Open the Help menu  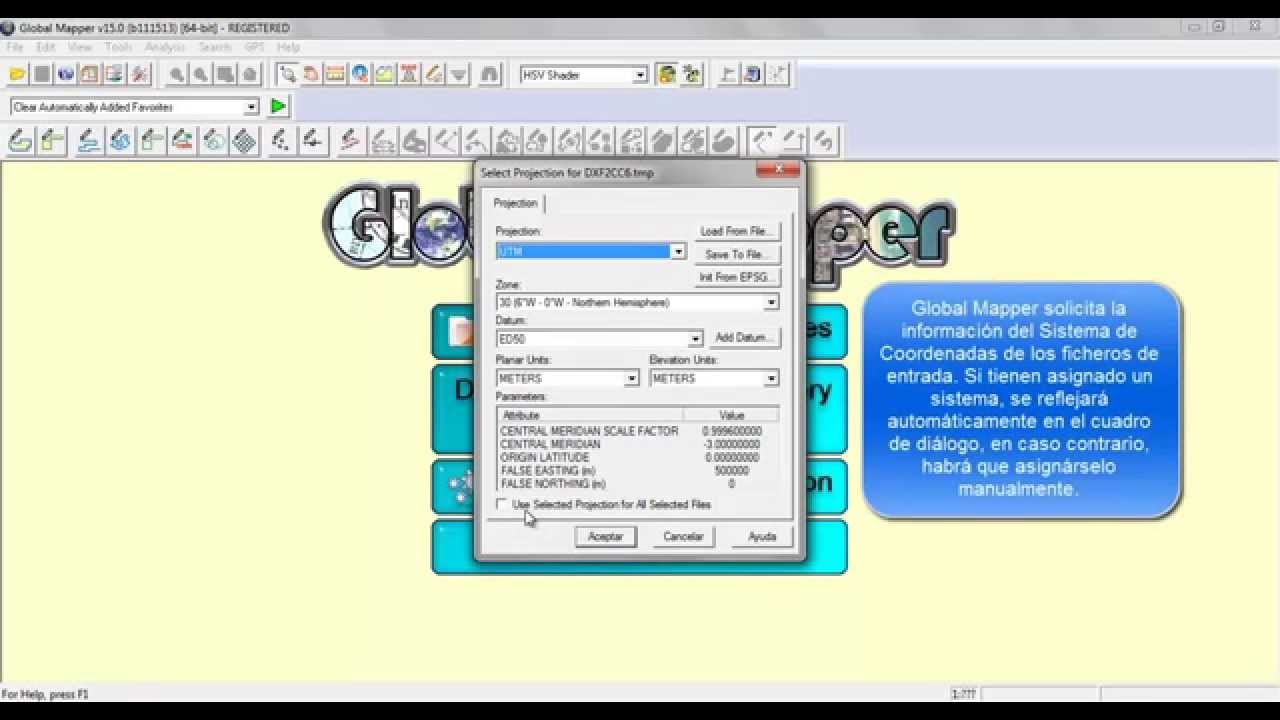(288, 47)
